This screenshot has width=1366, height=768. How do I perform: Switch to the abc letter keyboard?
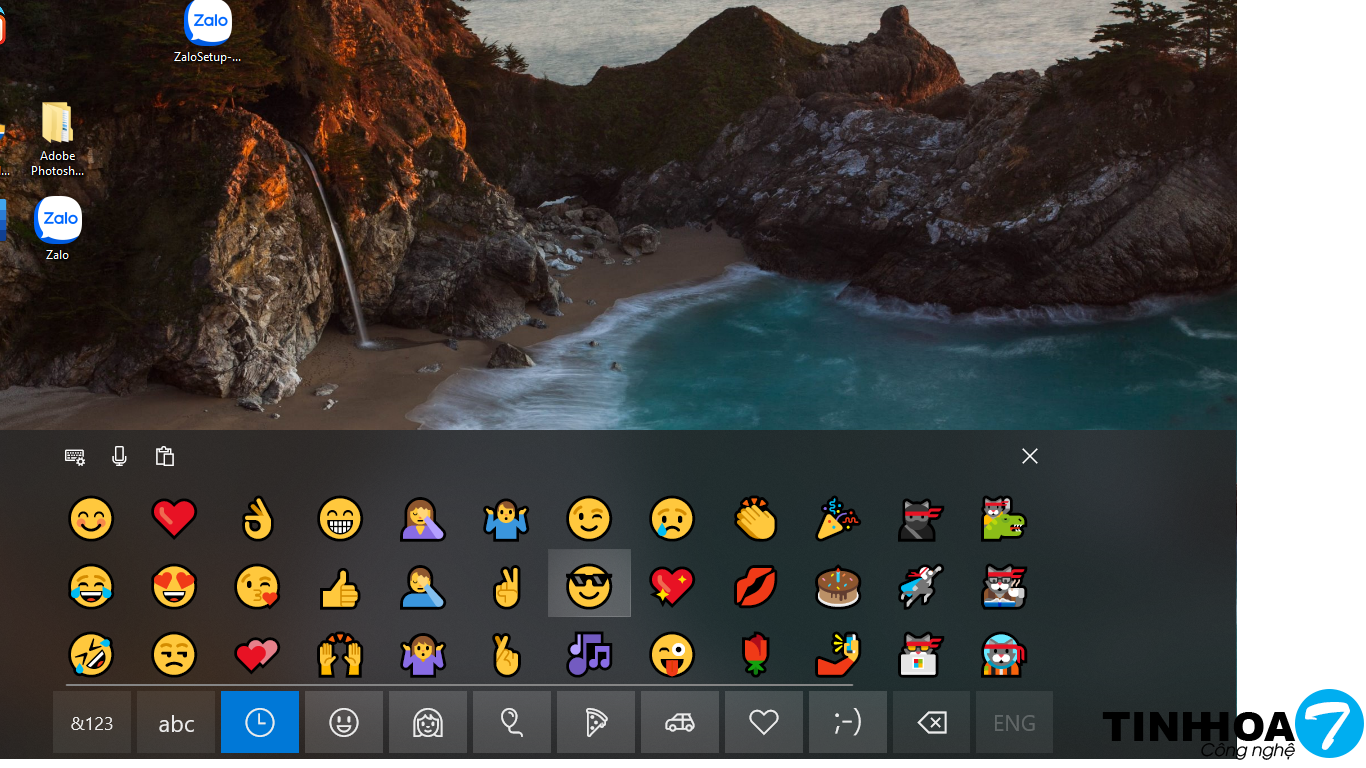coord(176,722)
